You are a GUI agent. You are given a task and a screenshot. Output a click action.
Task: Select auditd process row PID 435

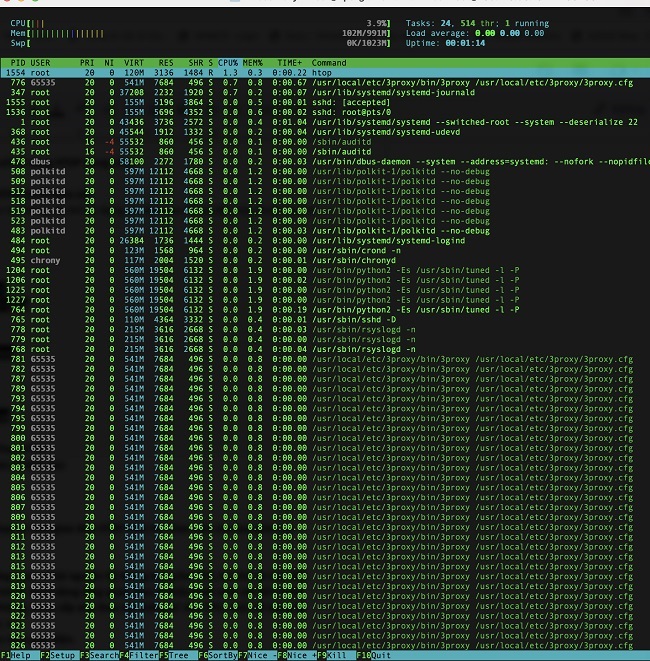(325, 152)
